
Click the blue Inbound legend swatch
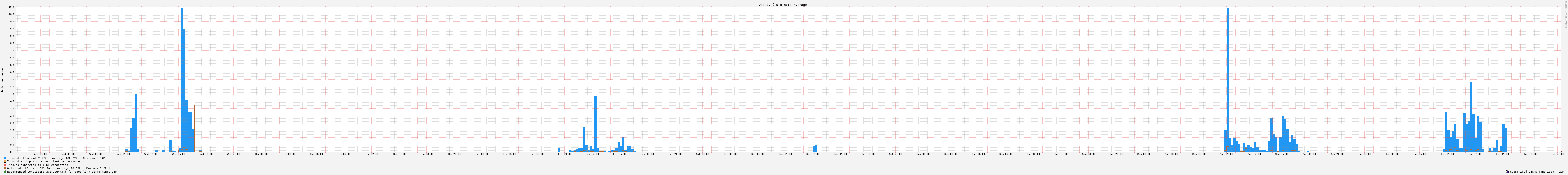point(5,158)
